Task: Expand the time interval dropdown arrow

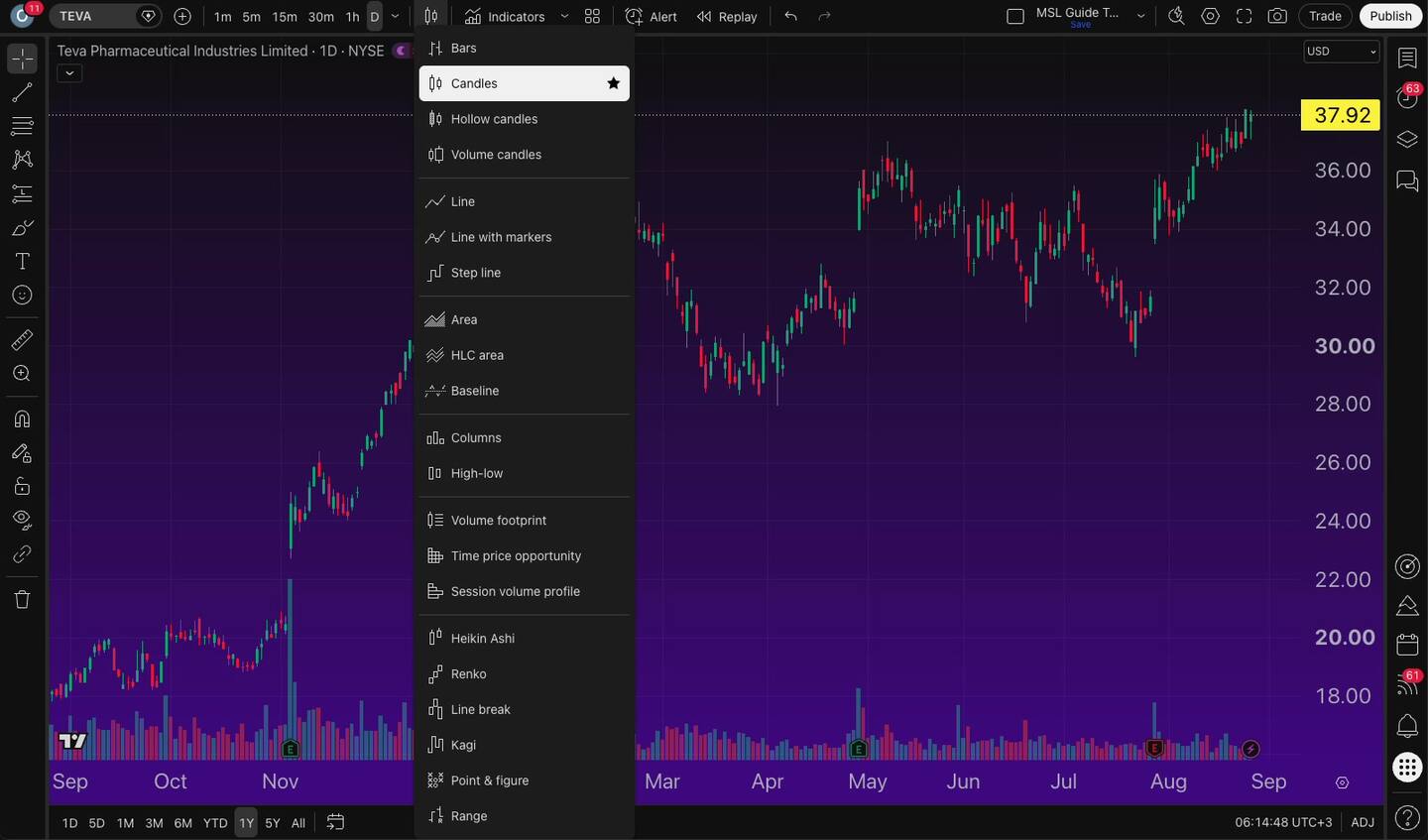Action: [x=396, y=16]
